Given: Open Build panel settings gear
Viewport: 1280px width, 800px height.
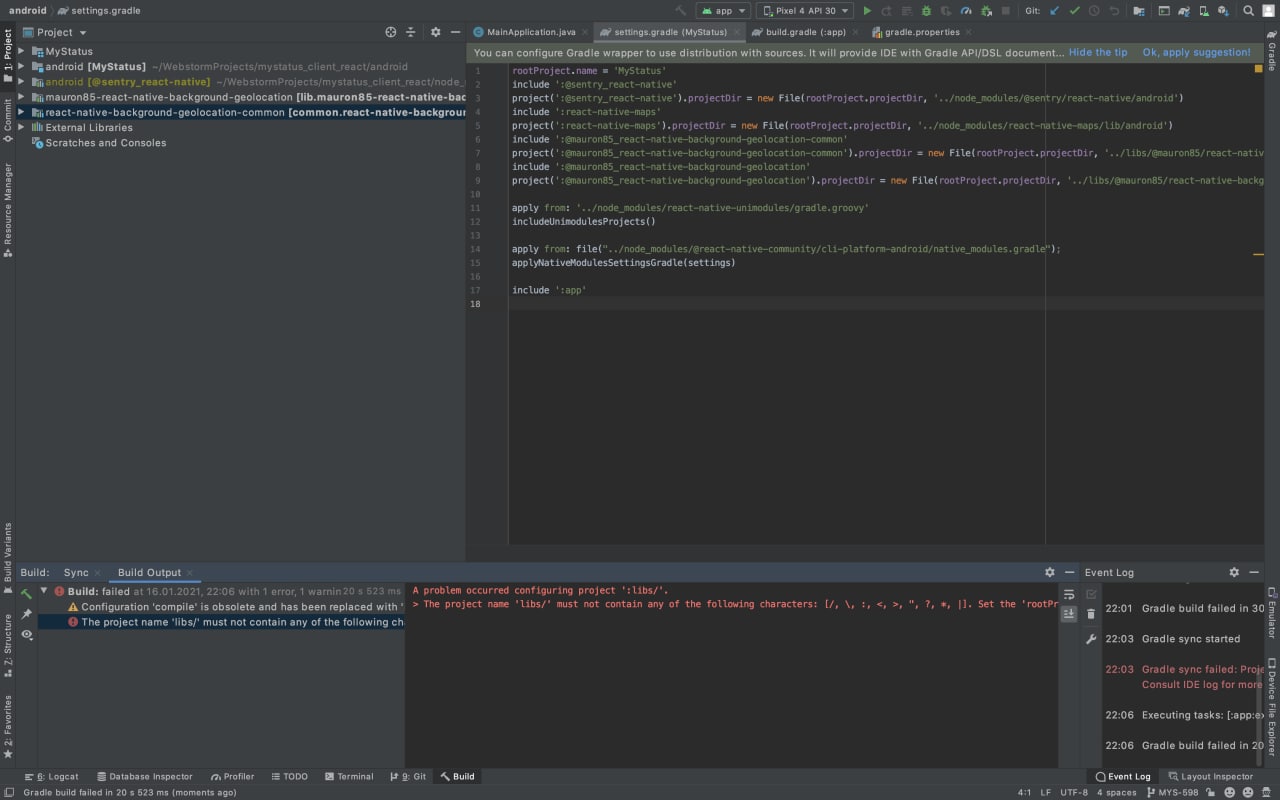Looking at the screenshot, I should [1049, 572].
